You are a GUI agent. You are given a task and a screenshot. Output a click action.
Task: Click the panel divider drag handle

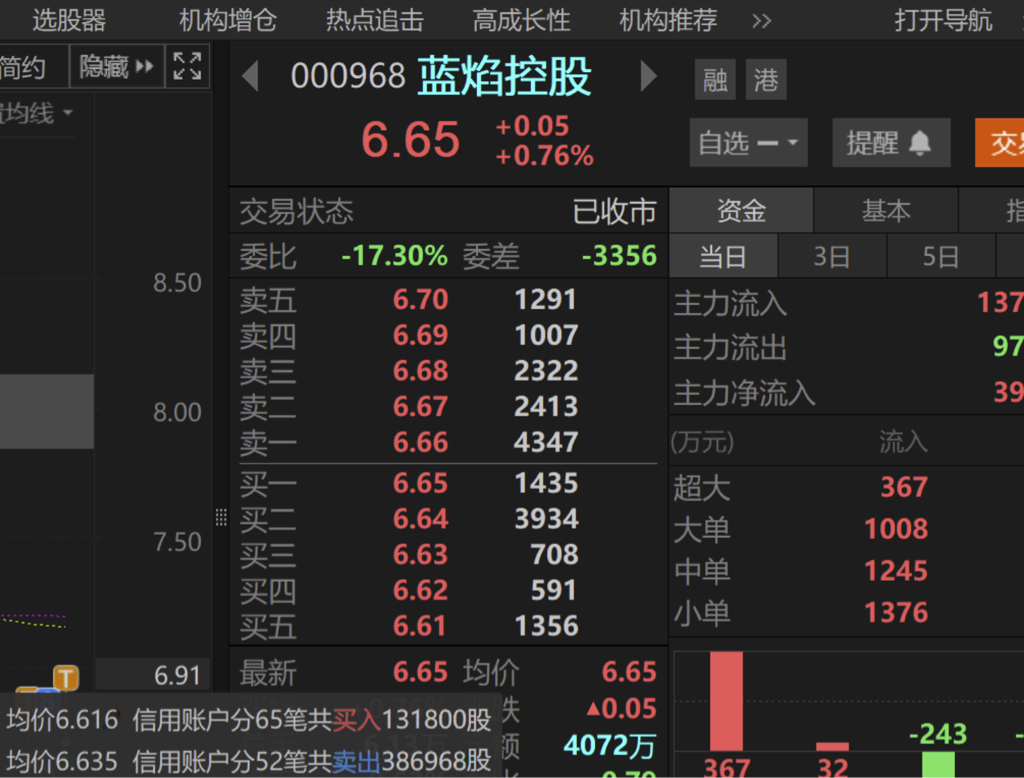(221, 517)
